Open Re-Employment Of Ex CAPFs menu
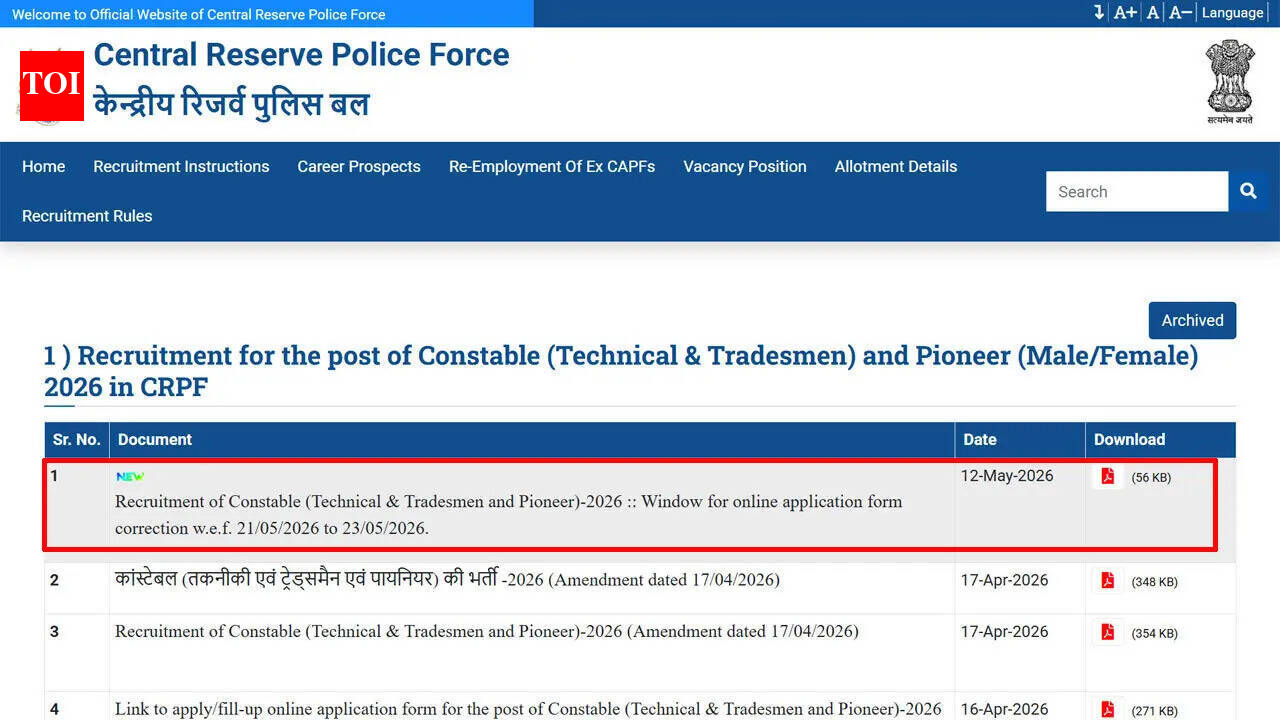This screenshot has width=1280, height=720. point(552,166)
